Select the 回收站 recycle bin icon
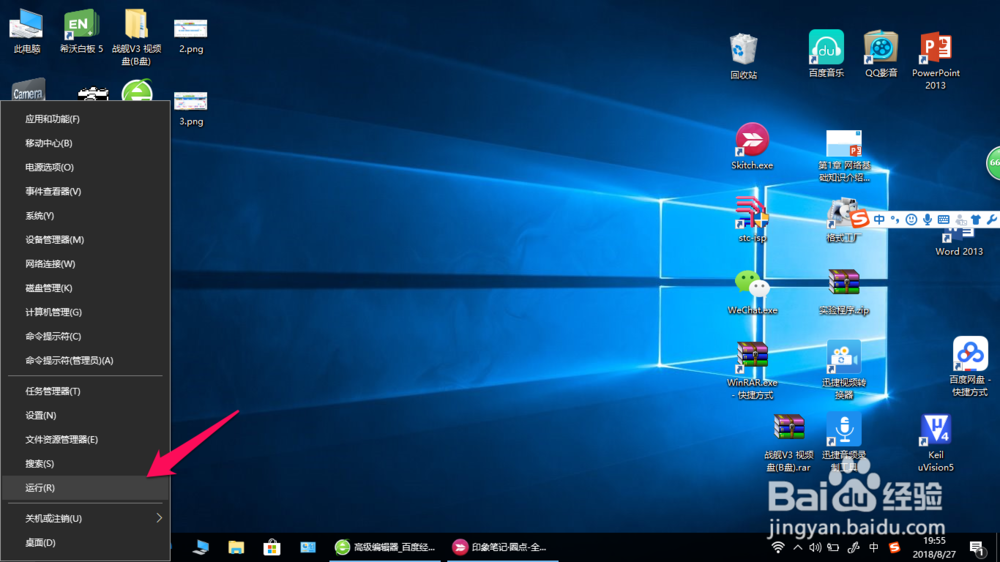Image resolution: width=1000 pixels, height=562 pixels. click(744, 57)
